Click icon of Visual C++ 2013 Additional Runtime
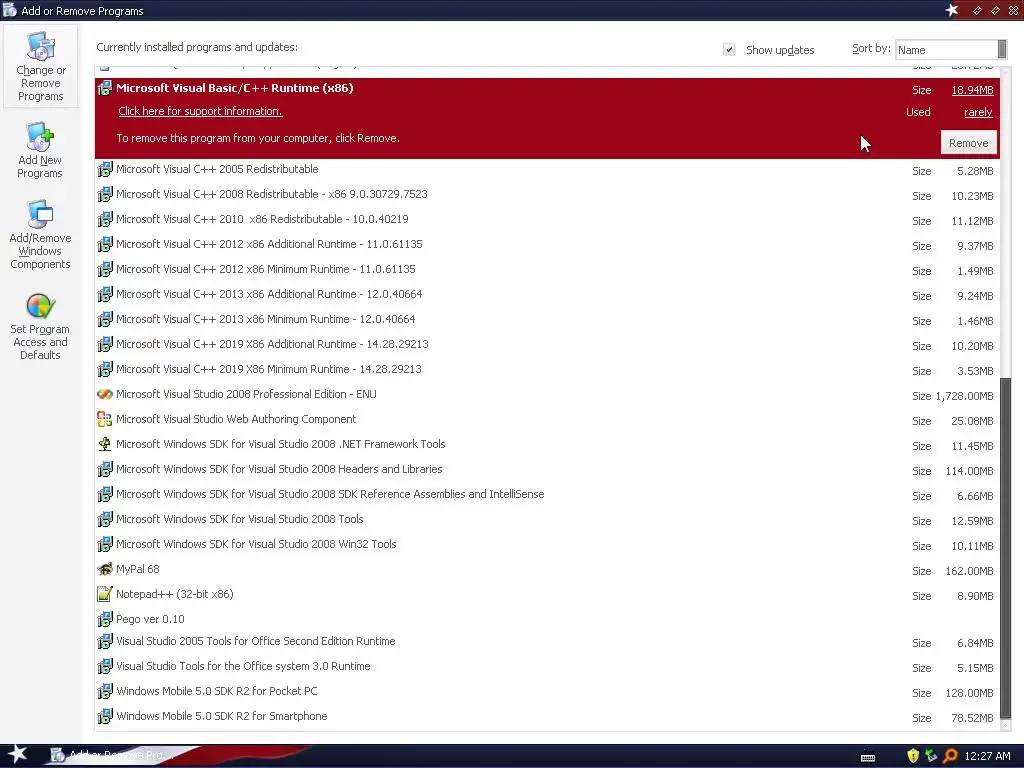This screenshot has width=1024, height=768. point(104,295)
